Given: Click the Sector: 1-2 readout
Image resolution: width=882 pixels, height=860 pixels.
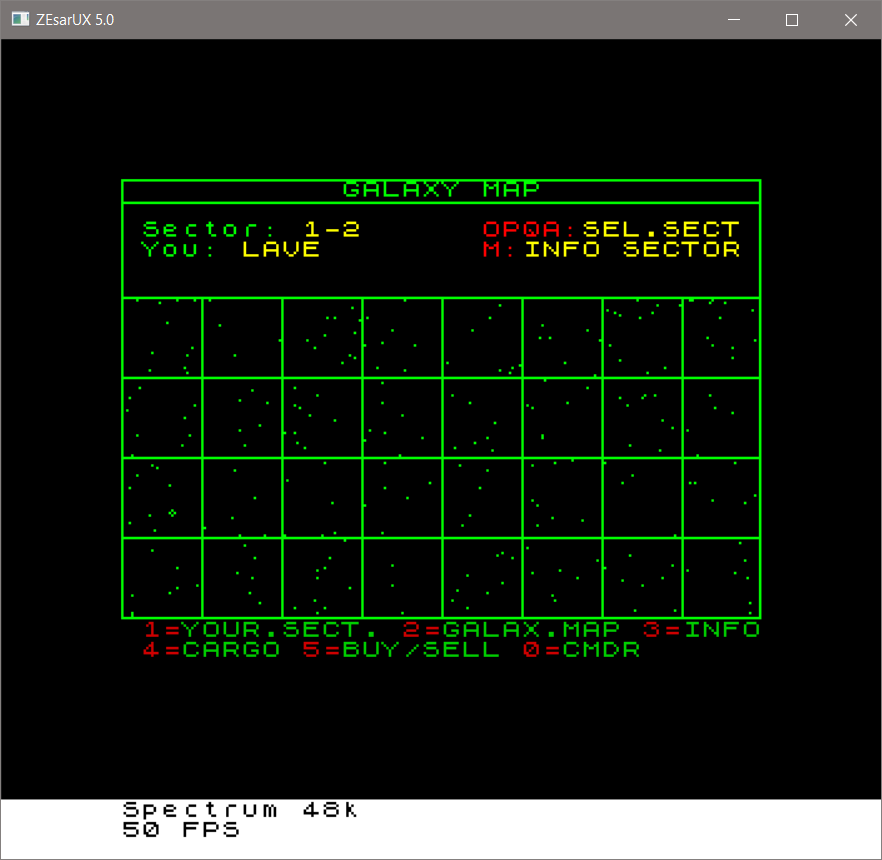Looking at the screenshot, I should 251,229.
